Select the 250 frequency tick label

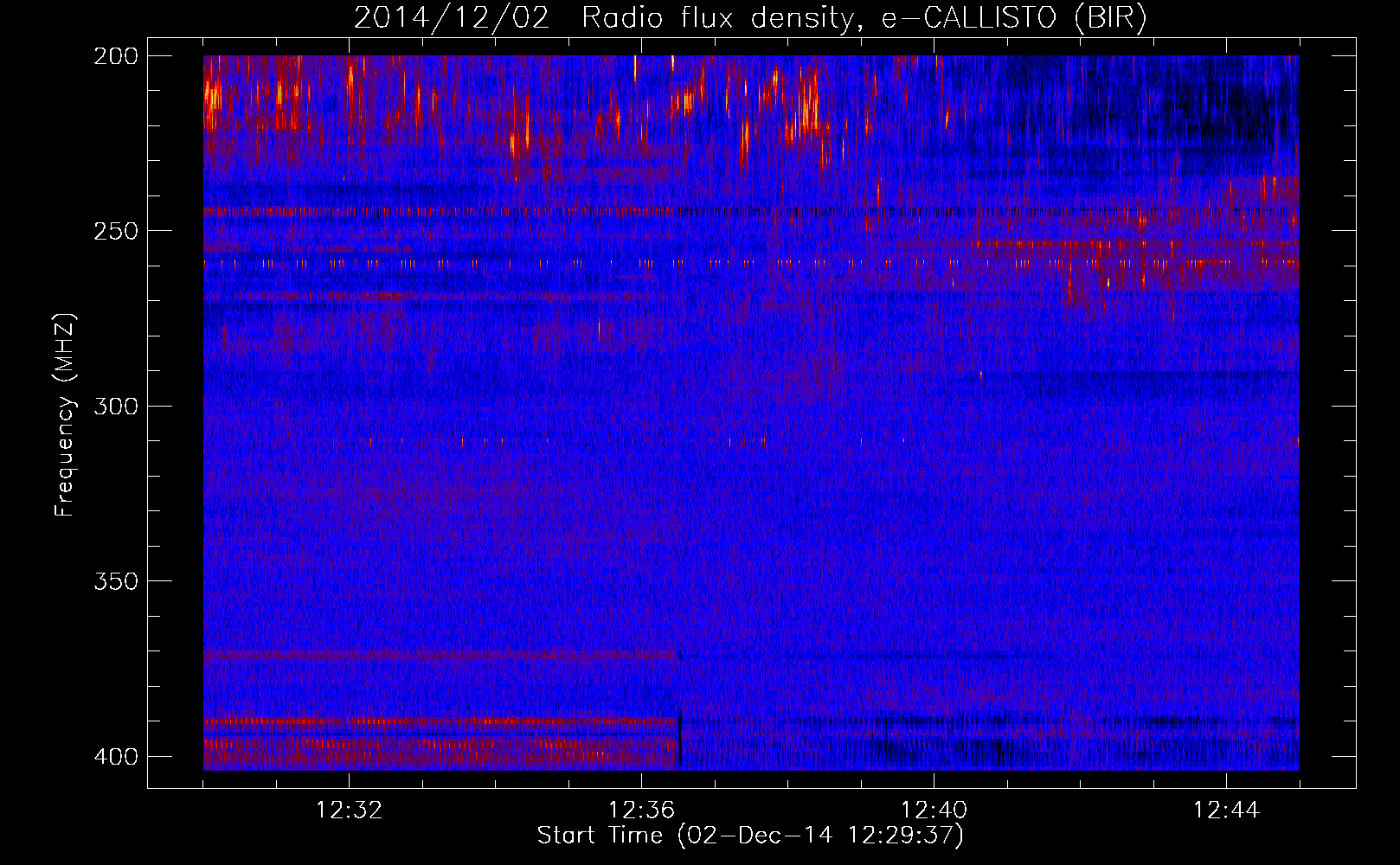coord(115,231)
